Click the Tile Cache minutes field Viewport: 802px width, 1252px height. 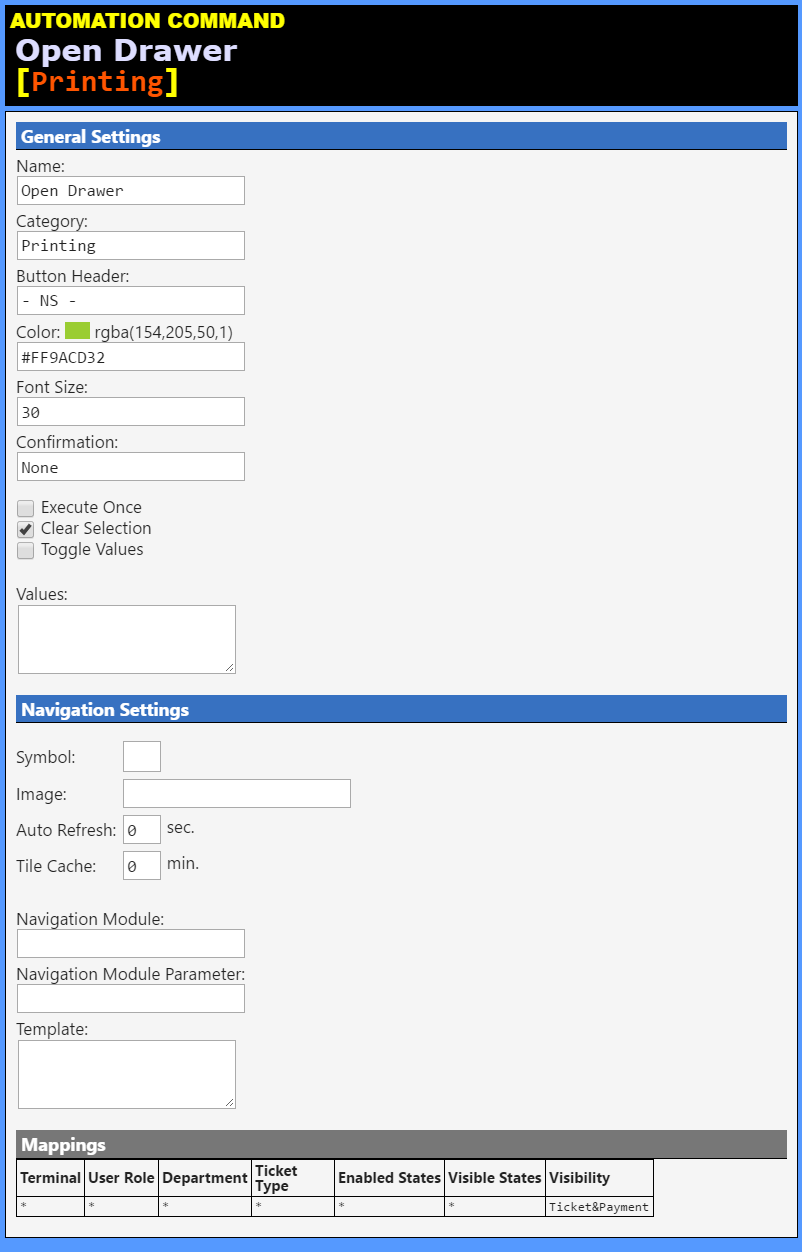tap(141, 865)
